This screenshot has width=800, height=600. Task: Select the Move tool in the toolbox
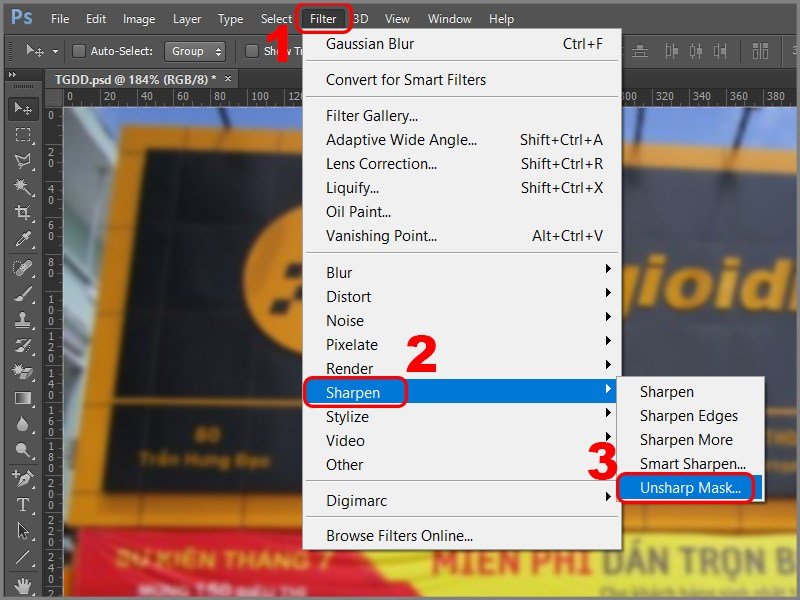[23, 108]
